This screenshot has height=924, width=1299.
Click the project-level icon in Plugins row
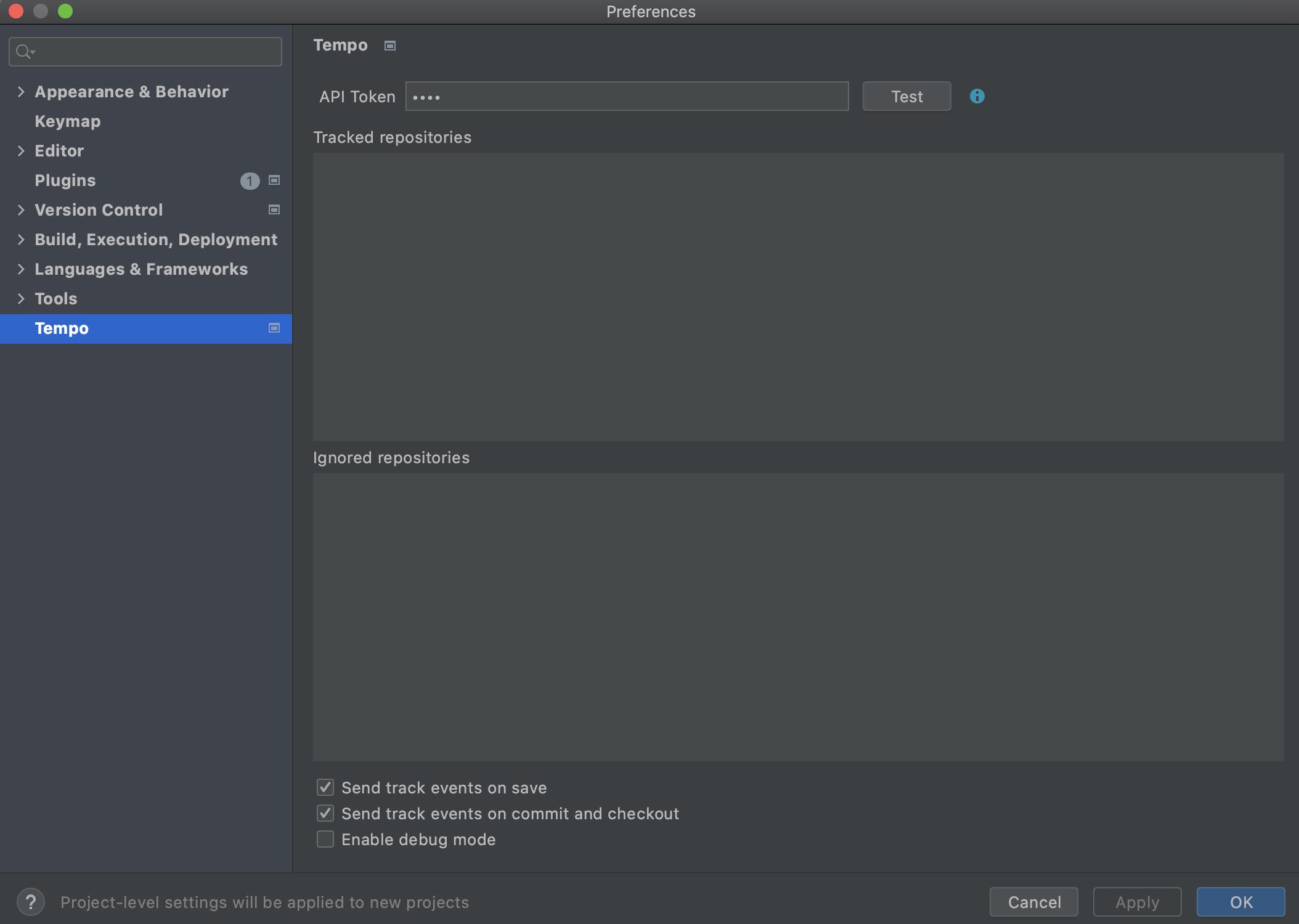click(x=274, y=180)
